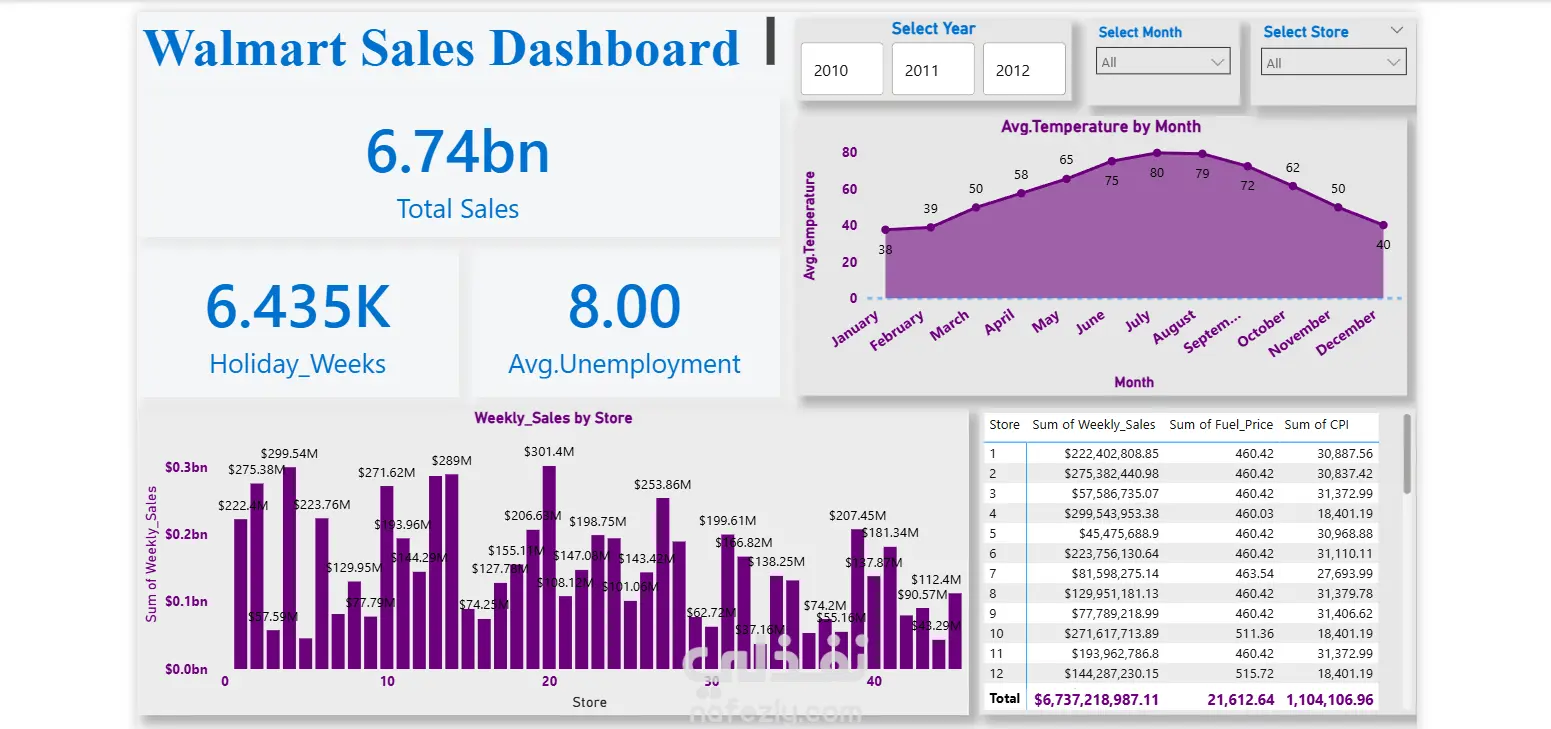Select the July data point labeled 80
The image size is (1551, 729).
(1157, 153)
